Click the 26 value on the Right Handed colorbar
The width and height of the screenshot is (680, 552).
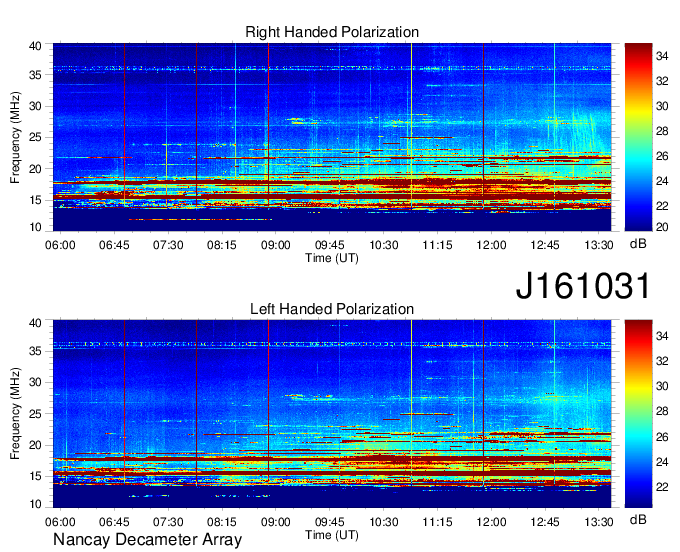662,156
